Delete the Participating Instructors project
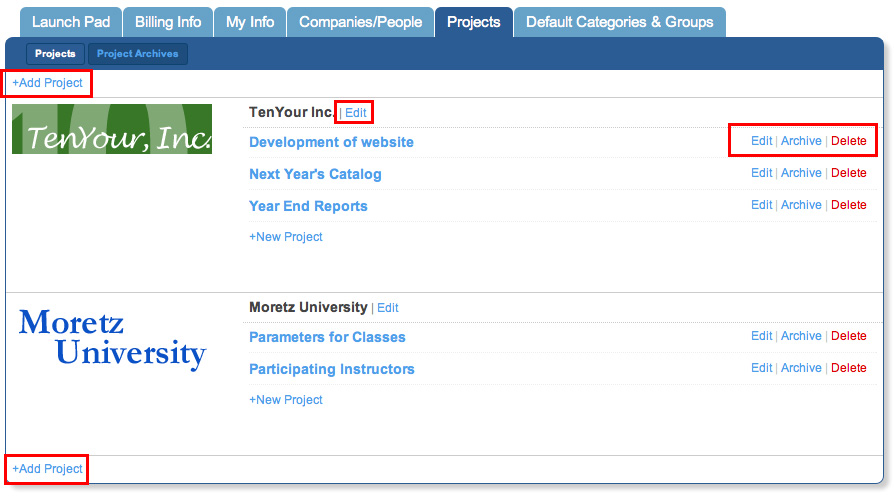This screenshot has height=496, width=894. (849, 368)
